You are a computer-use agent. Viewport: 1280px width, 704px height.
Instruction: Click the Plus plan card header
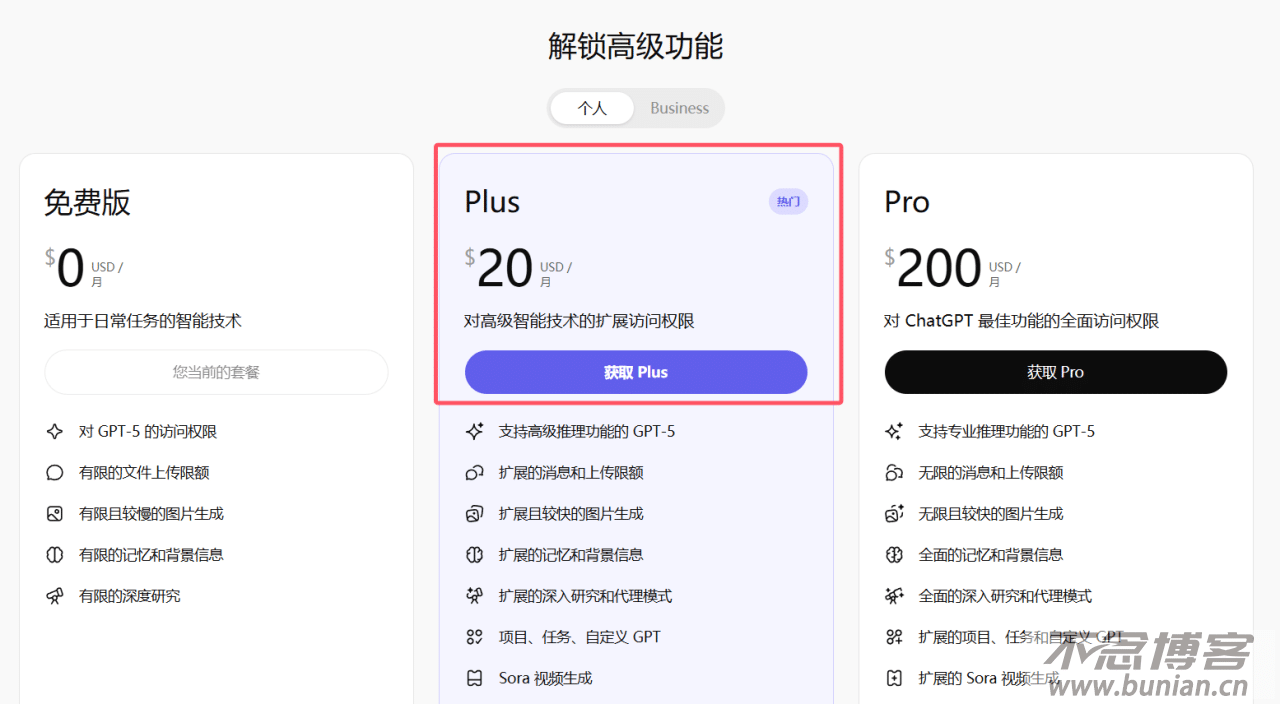[x=492, y=201]
